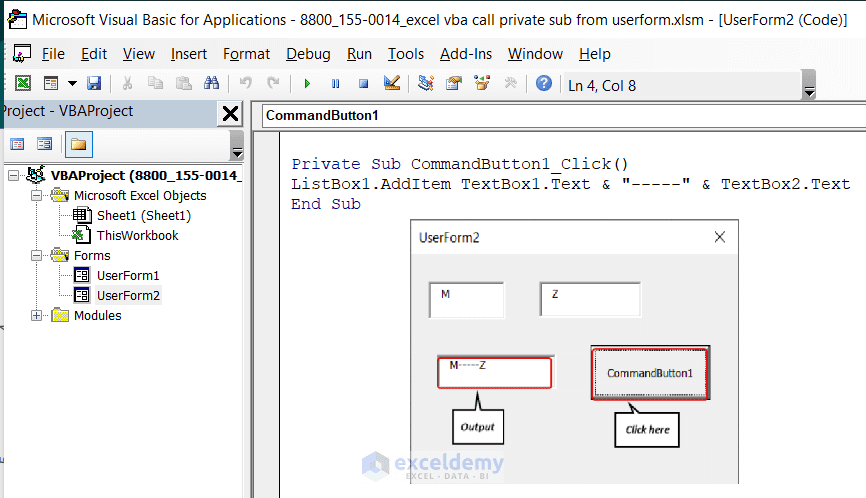Select UserForm1 in the Forms folder

[x=128, y=276]
